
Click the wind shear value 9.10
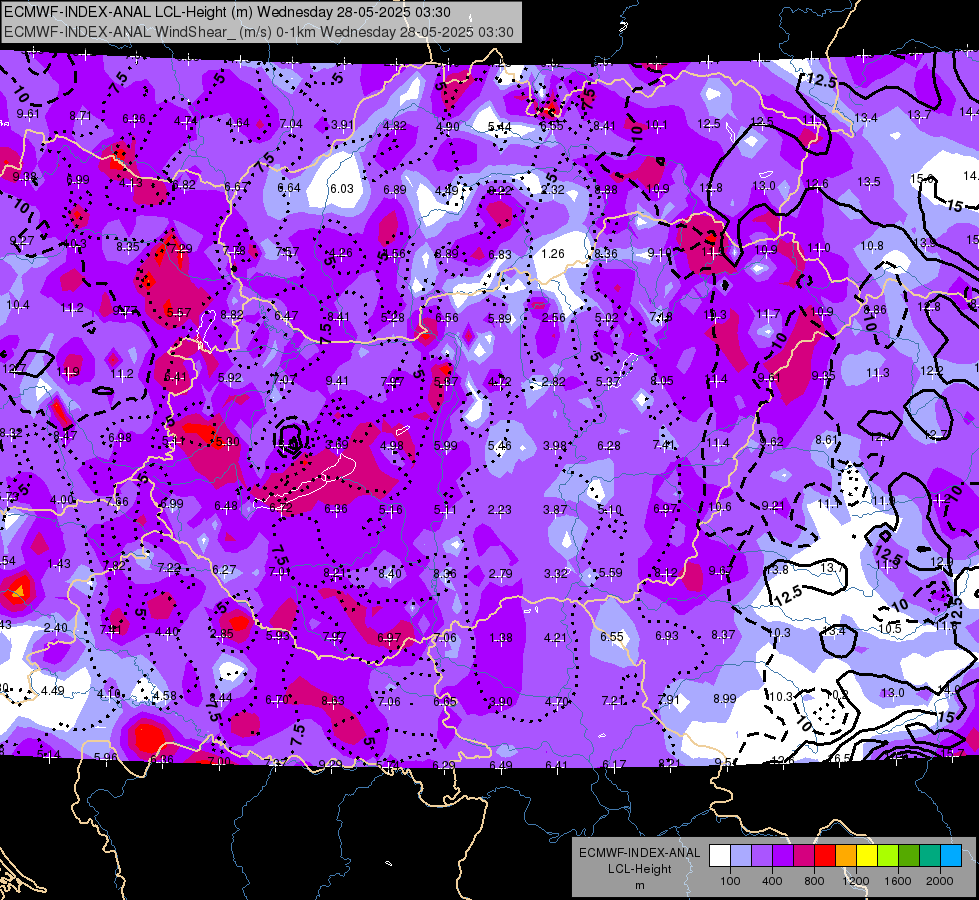tap(659, 252)
